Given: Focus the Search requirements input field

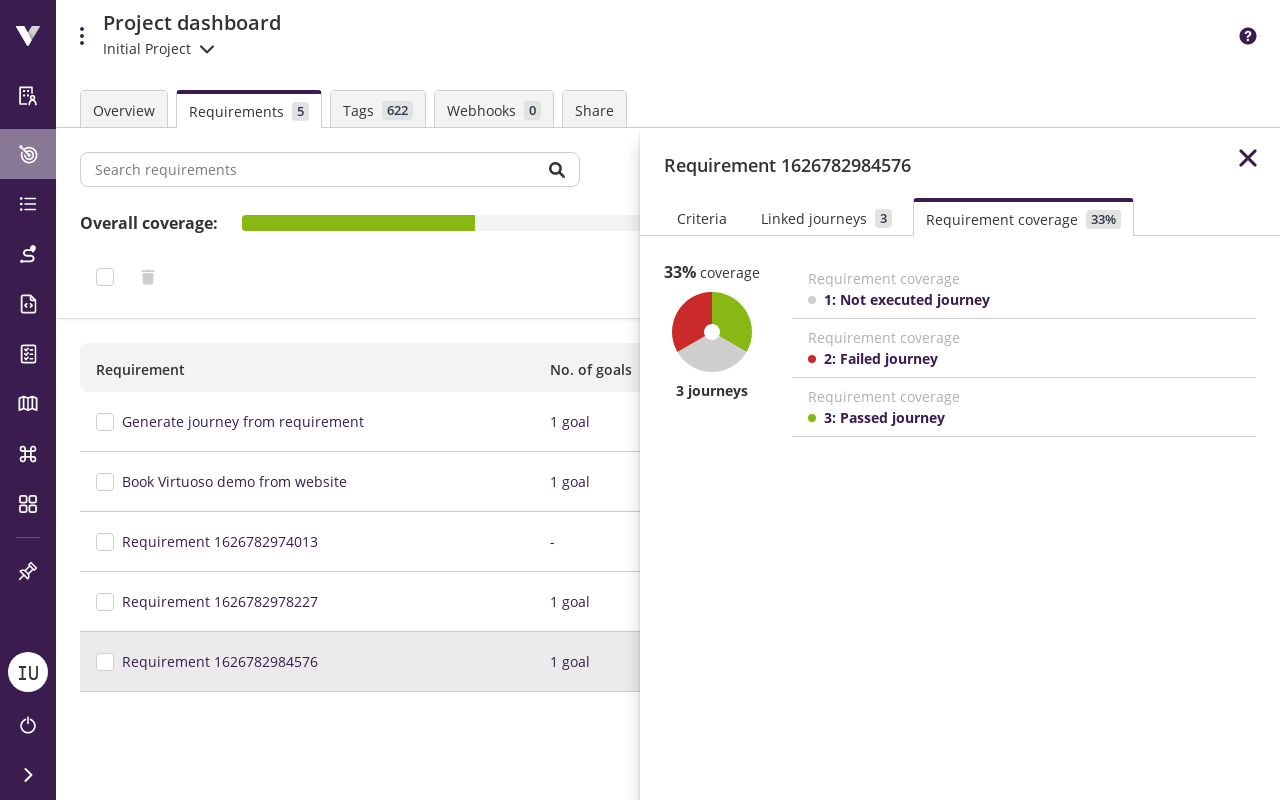Looking at the screenshot, I should tap(310, 170).
